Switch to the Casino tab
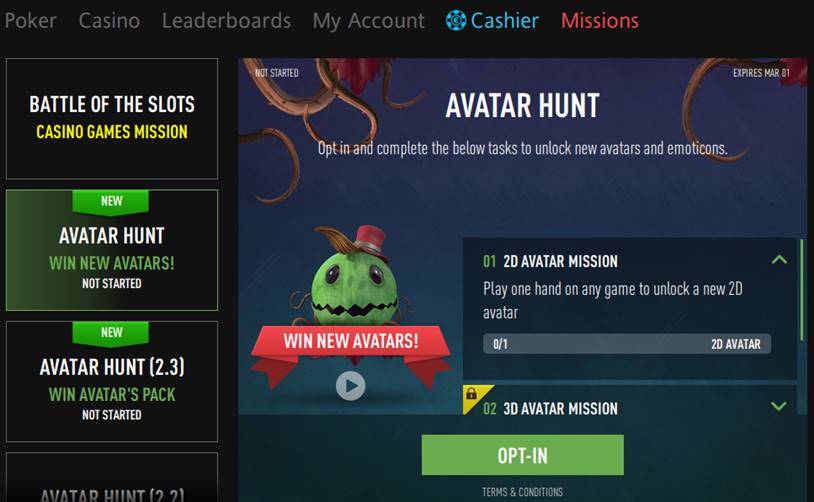The height and width of the screenshot is (502, 814). click(x=109, y=21)
